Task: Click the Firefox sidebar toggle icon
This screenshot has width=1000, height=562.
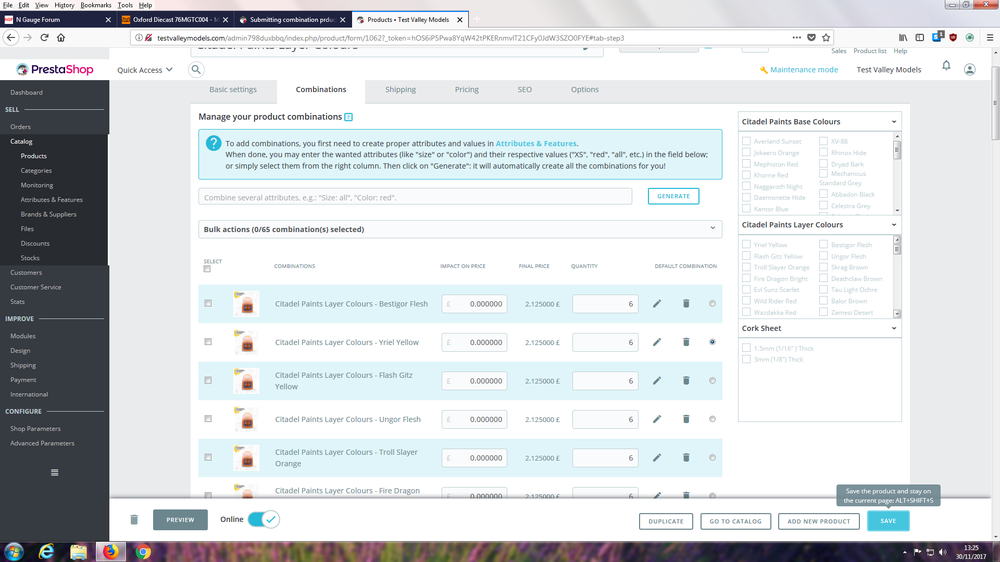Action: tap(920, 38)
